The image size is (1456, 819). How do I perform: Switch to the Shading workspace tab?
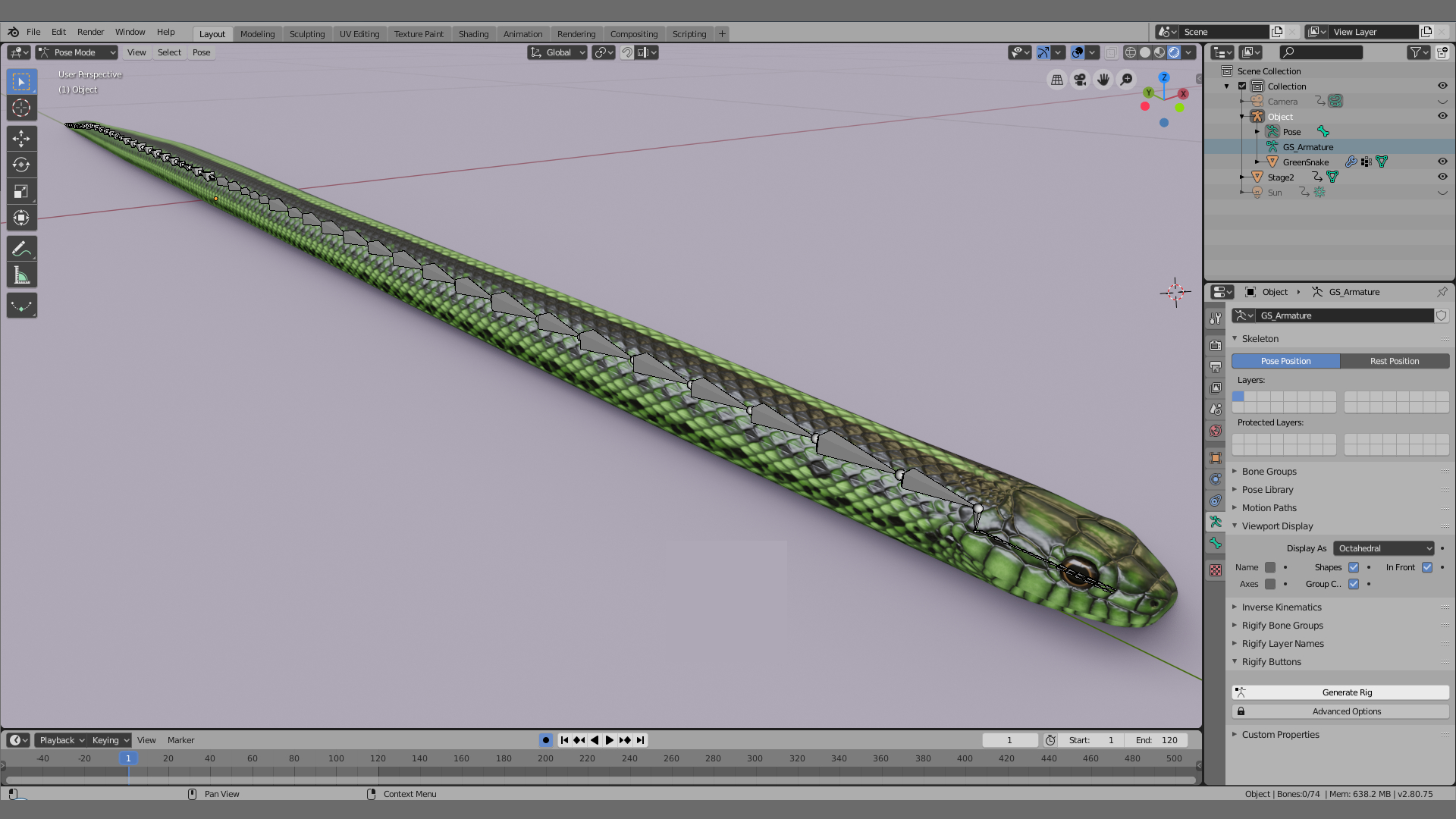473,33
